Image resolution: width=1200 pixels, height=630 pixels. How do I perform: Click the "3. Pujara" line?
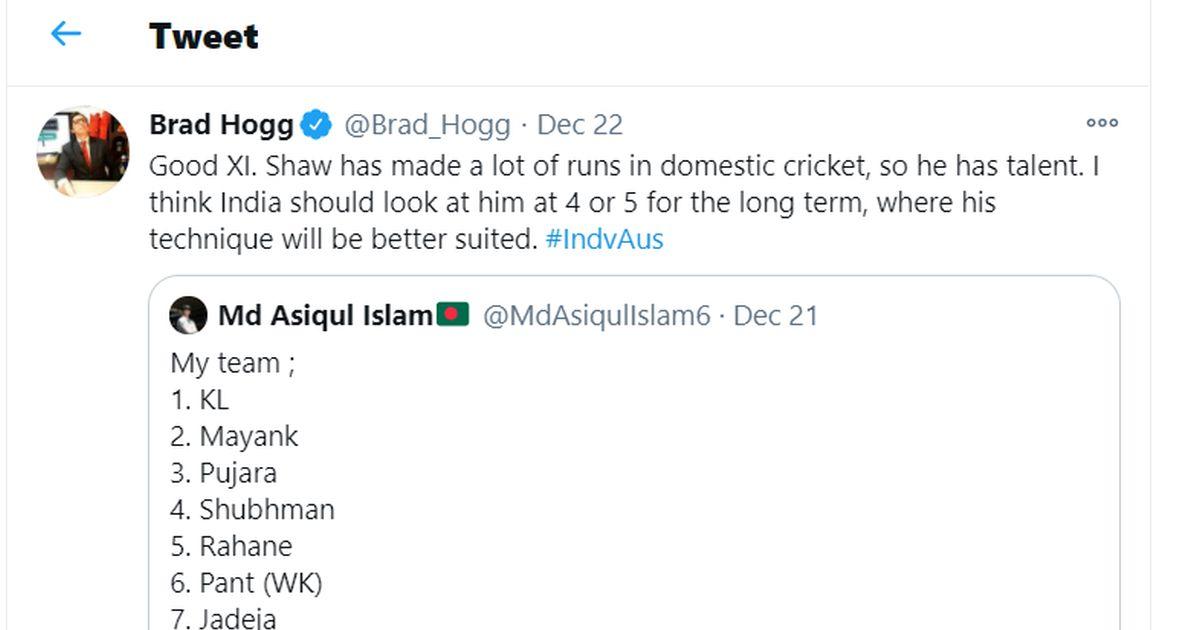(x=223, y=473)
